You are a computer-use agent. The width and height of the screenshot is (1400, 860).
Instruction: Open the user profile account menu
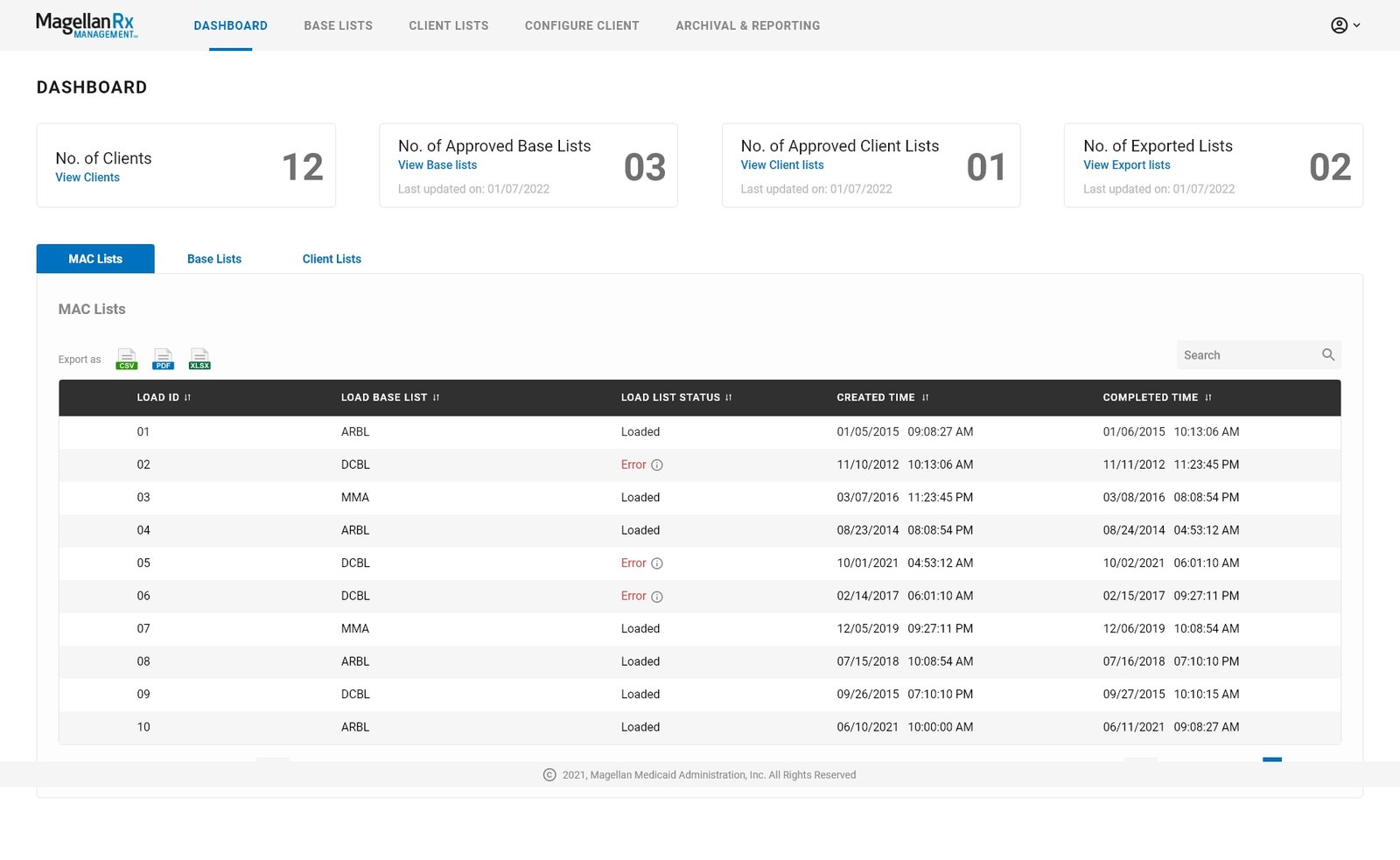point(1344,25)
